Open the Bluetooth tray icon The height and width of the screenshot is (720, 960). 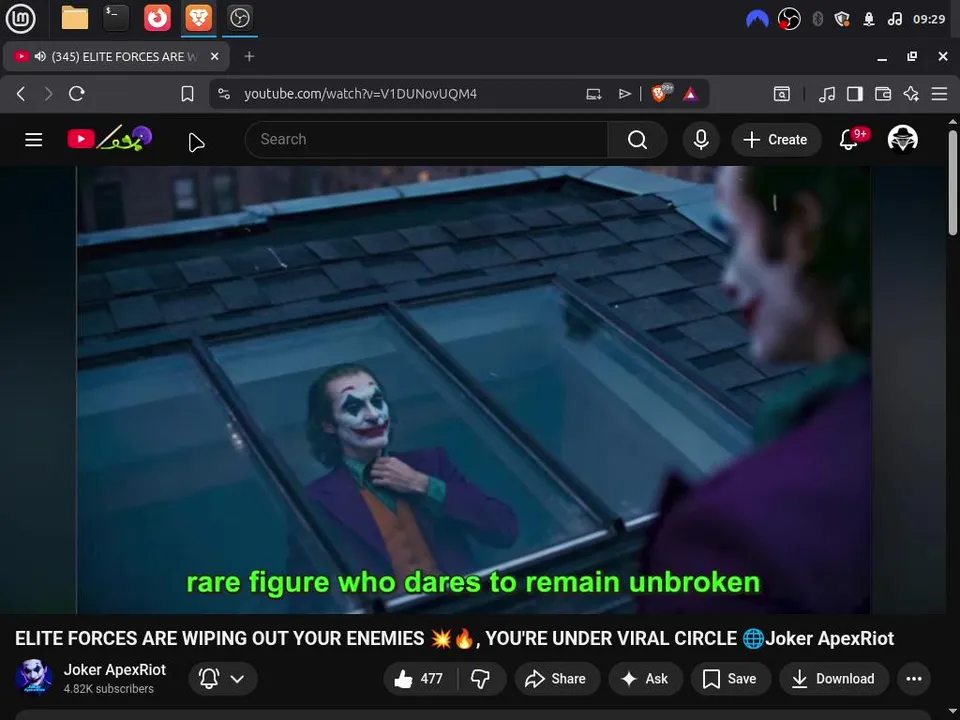click(x=817, y=19)
